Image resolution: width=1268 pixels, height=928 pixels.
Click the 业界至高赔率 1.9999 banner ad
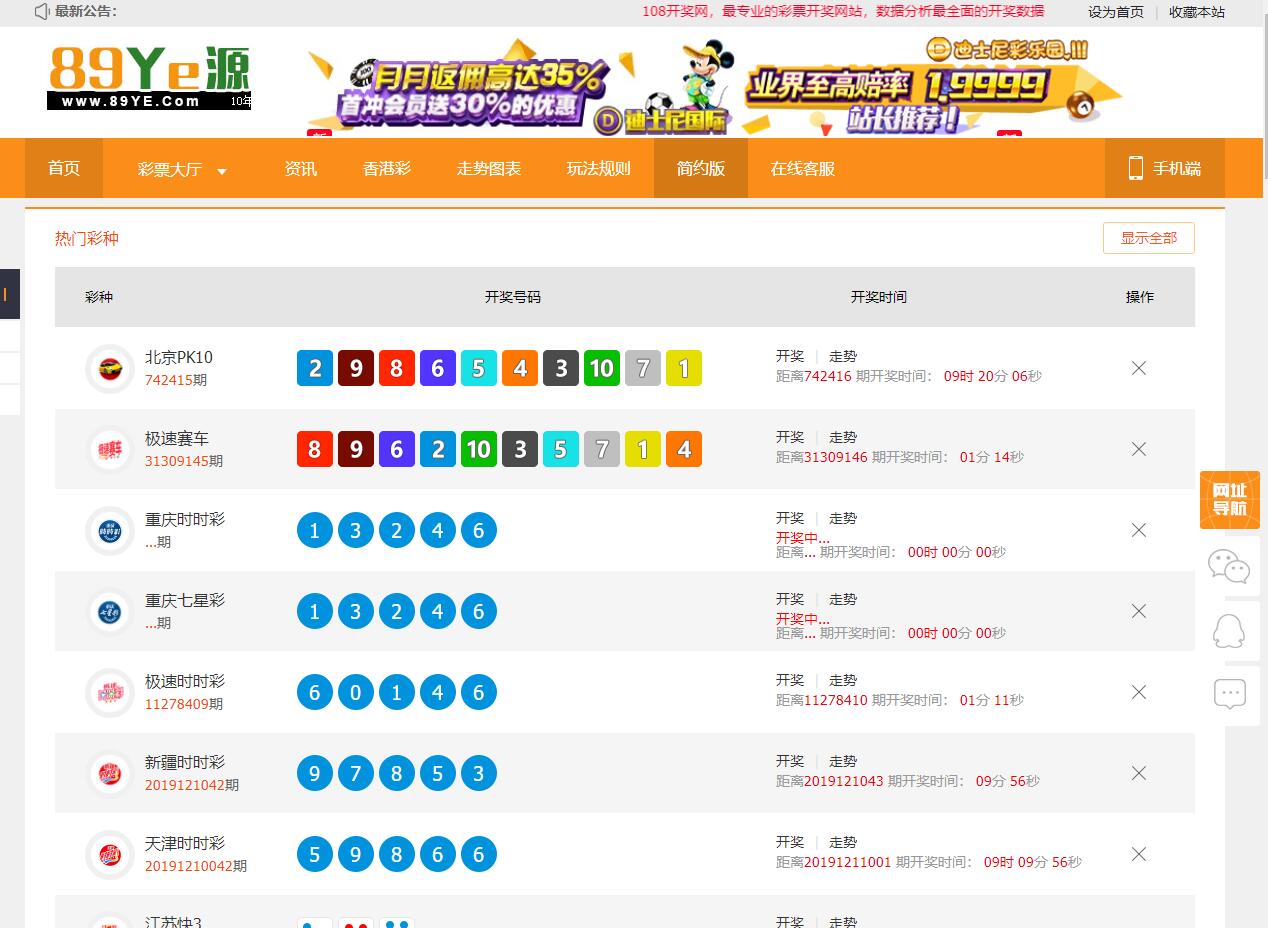pos(933,87)
